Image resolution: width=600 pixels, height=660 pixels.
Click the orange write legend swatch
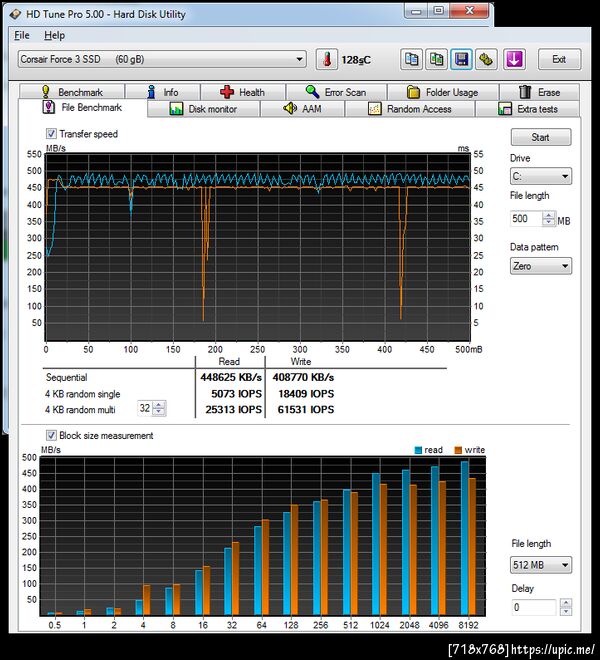[458, 450]
